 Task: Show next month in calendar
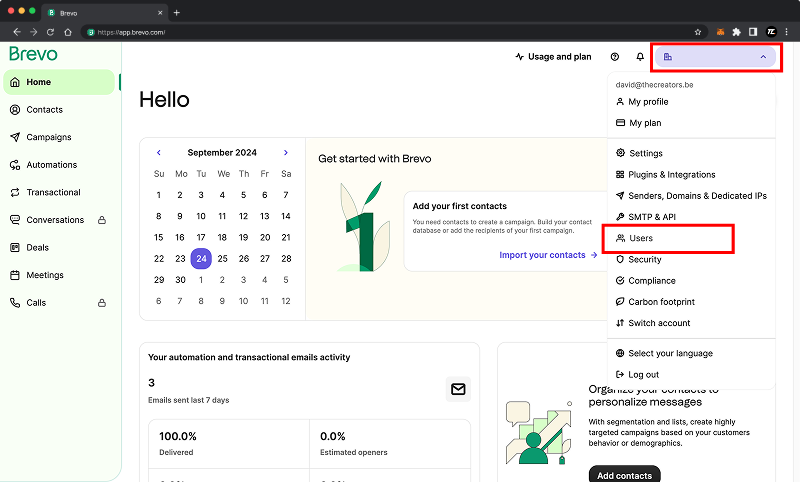pyautogui.click(x=286, y=152)
